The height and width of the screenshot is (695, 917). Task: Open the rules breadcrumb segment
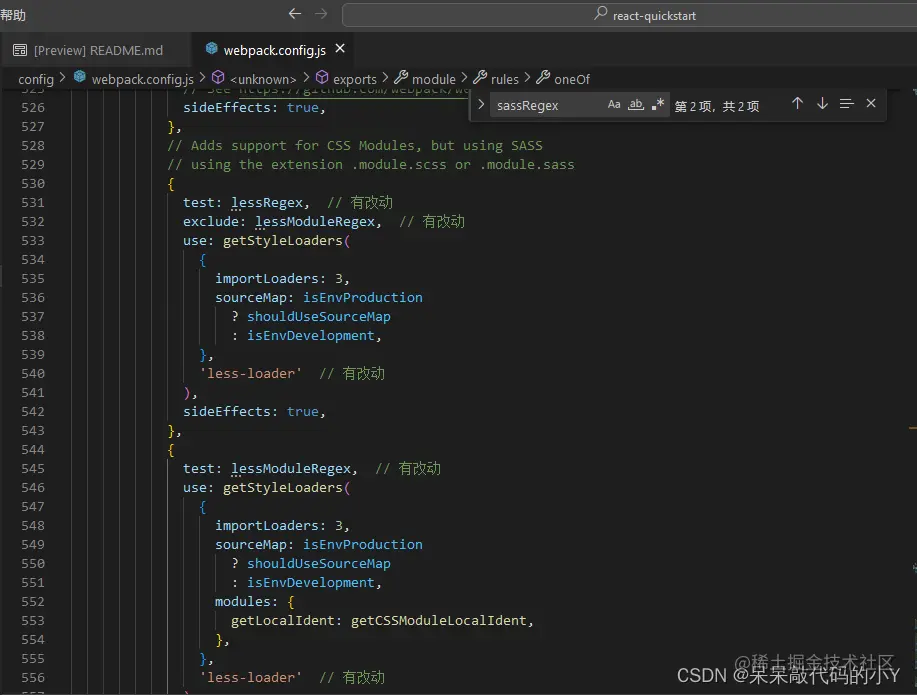(504, 79)
